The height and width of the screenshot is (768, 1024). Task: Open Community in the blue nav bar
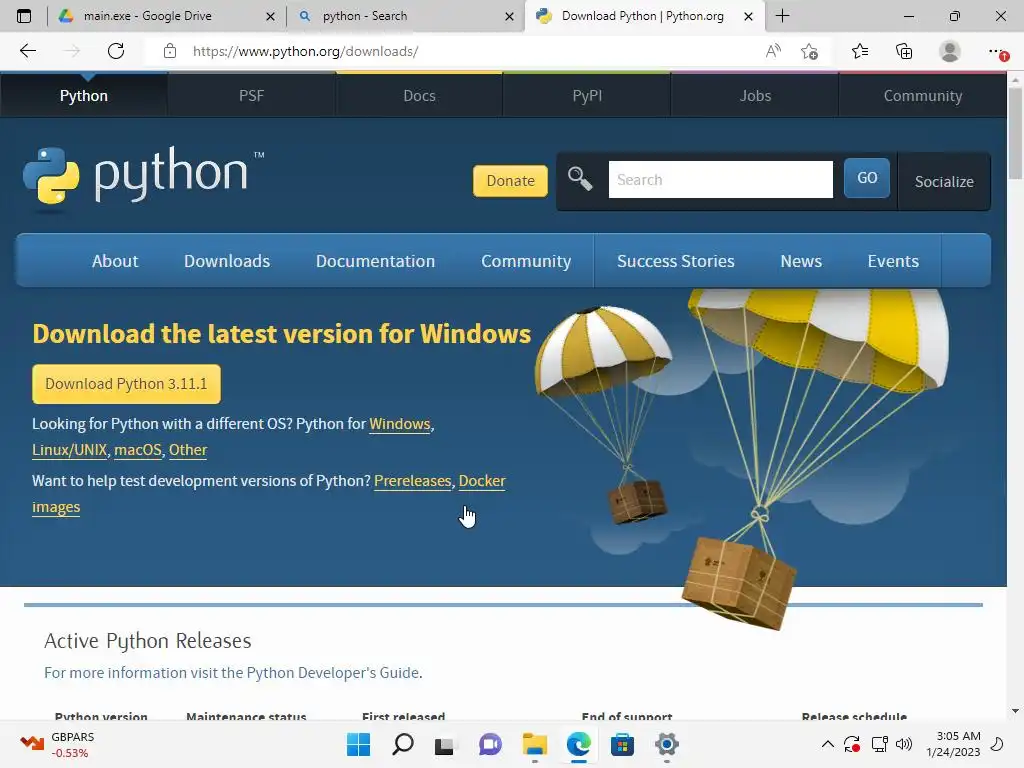pyautogui.click(x=526, y=261)
